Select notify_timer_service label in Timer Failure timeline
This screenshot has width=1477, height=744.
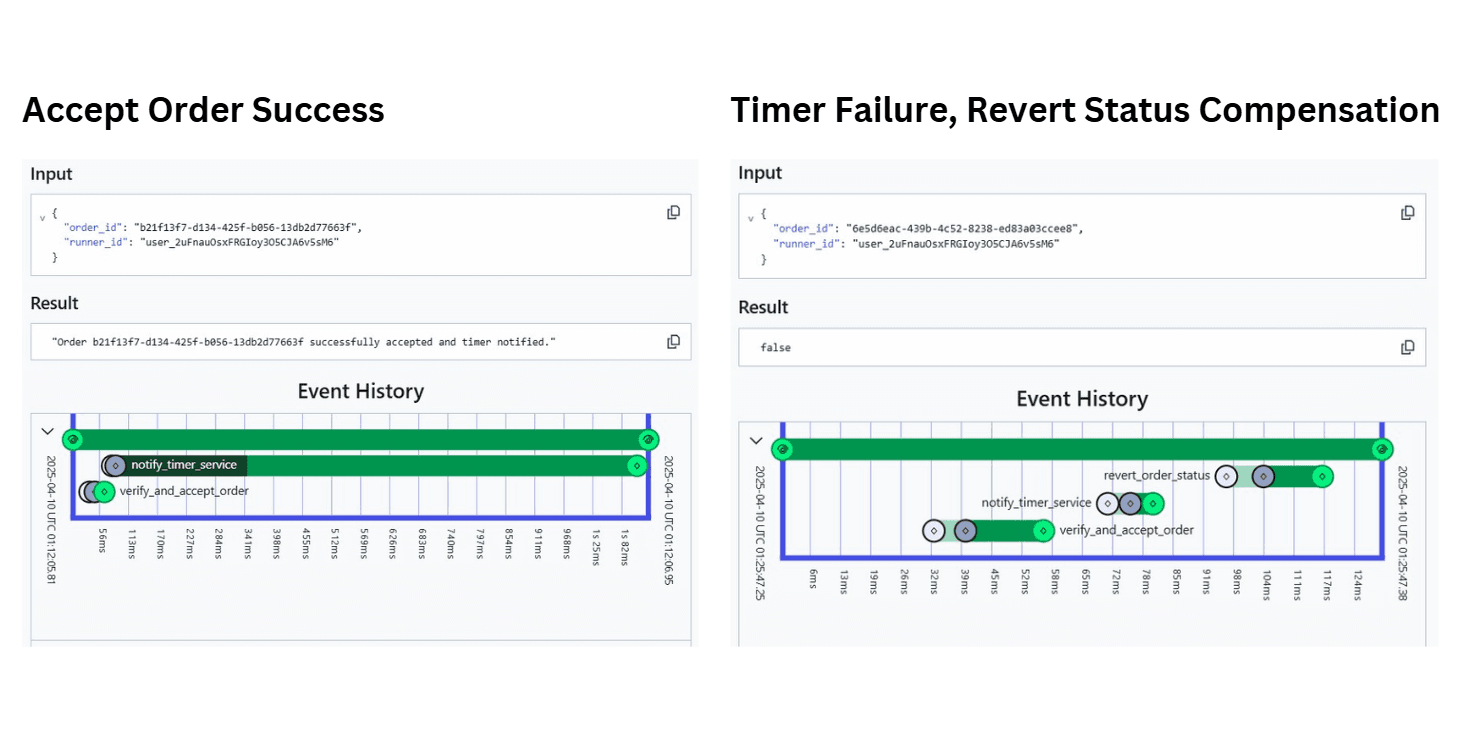click(x=1036, y=503)
